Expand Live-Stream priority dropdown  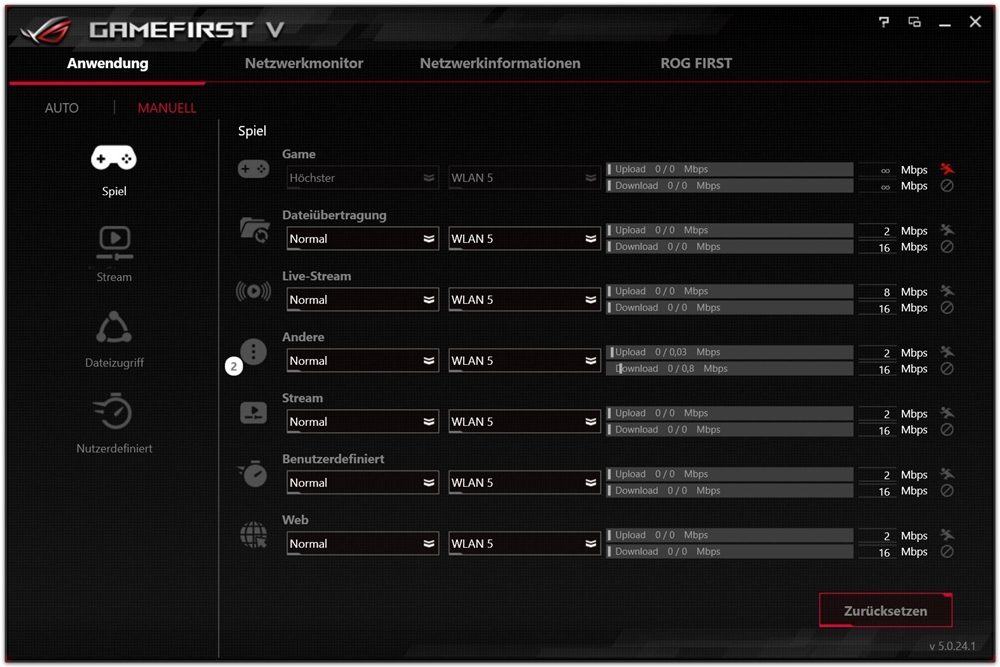(x=362, y=300)
